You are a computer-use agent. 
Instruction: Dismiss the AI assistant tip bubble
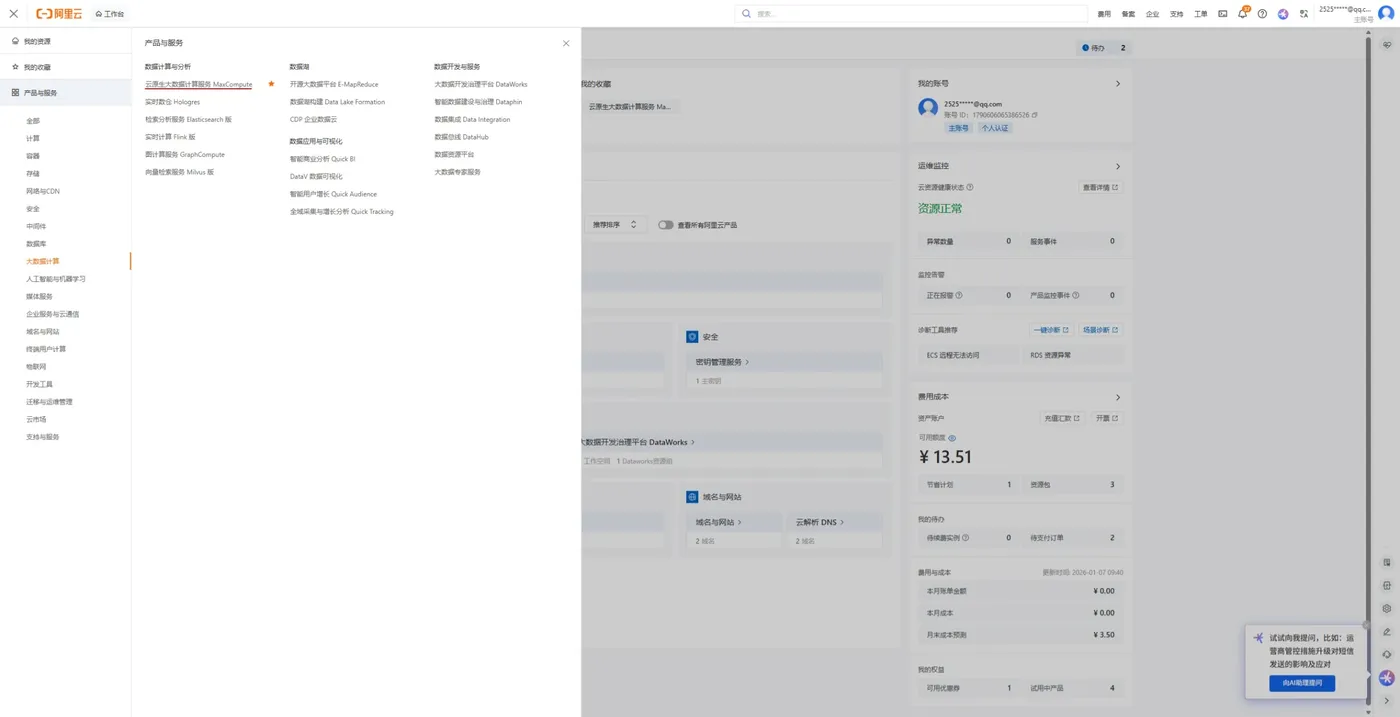click(x=1366, y=625)
